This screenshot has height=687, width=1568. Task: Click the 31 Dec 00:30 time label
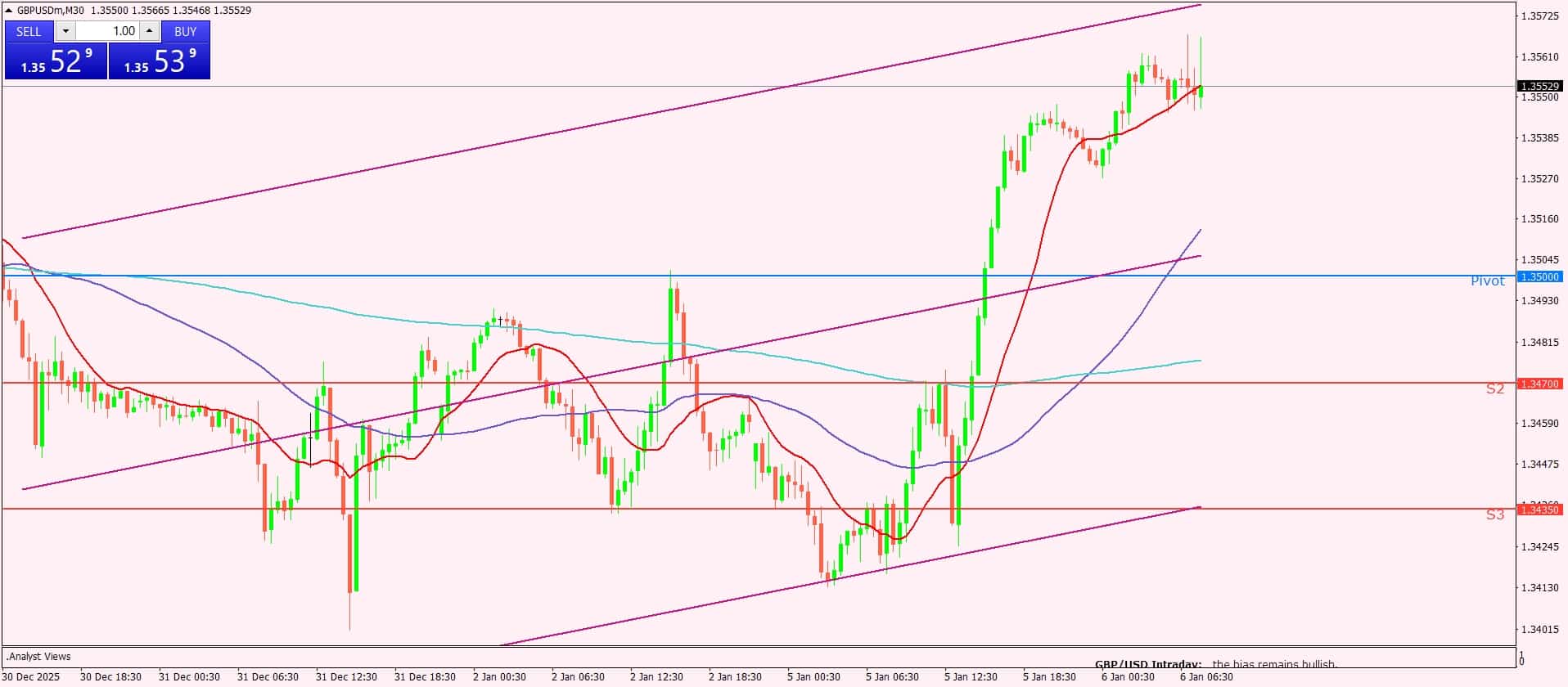click(x=189, y=676)
